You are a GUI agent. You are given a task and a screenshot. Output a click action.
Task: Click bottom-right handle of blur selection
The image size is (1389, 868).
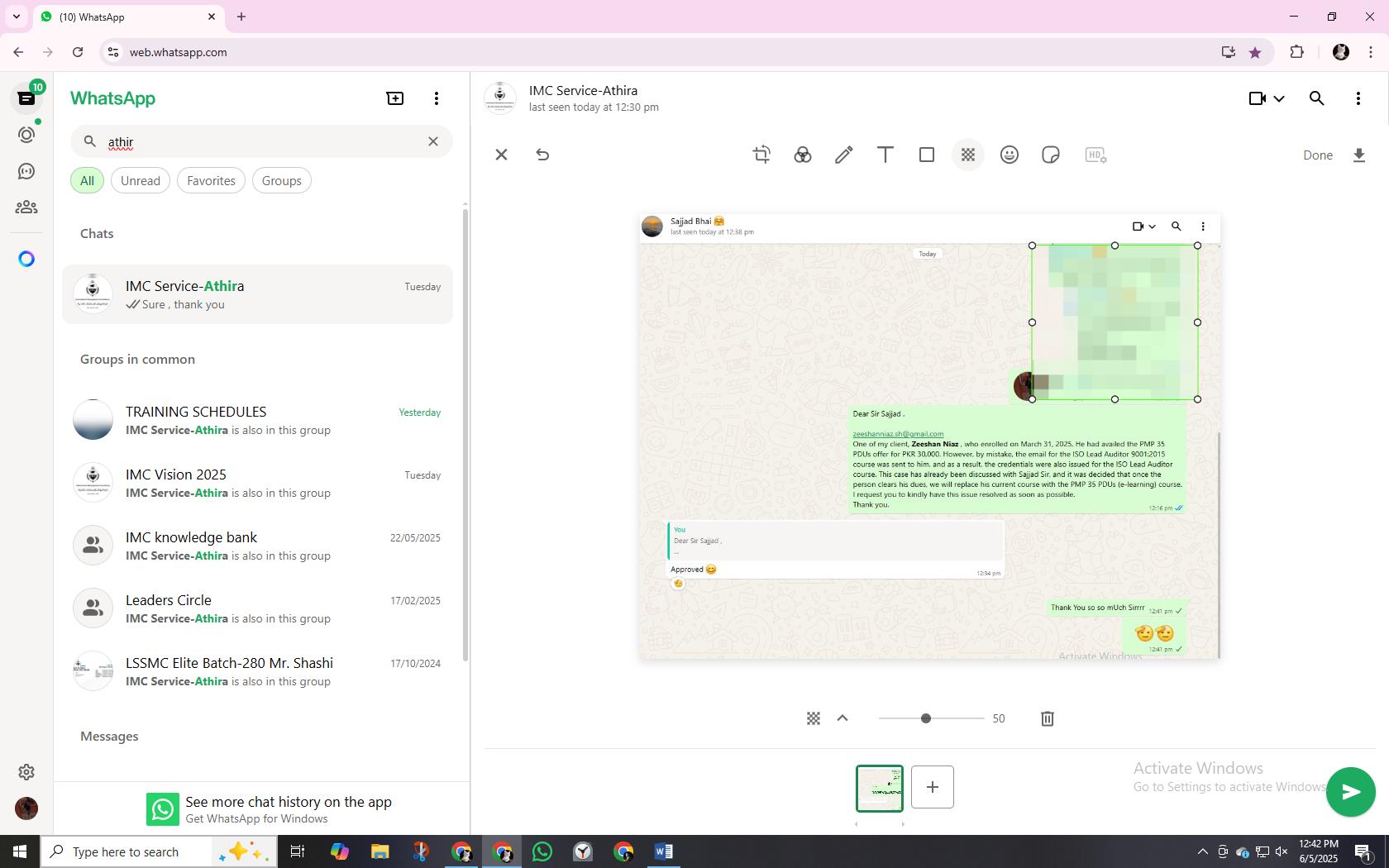(1197, 399)
